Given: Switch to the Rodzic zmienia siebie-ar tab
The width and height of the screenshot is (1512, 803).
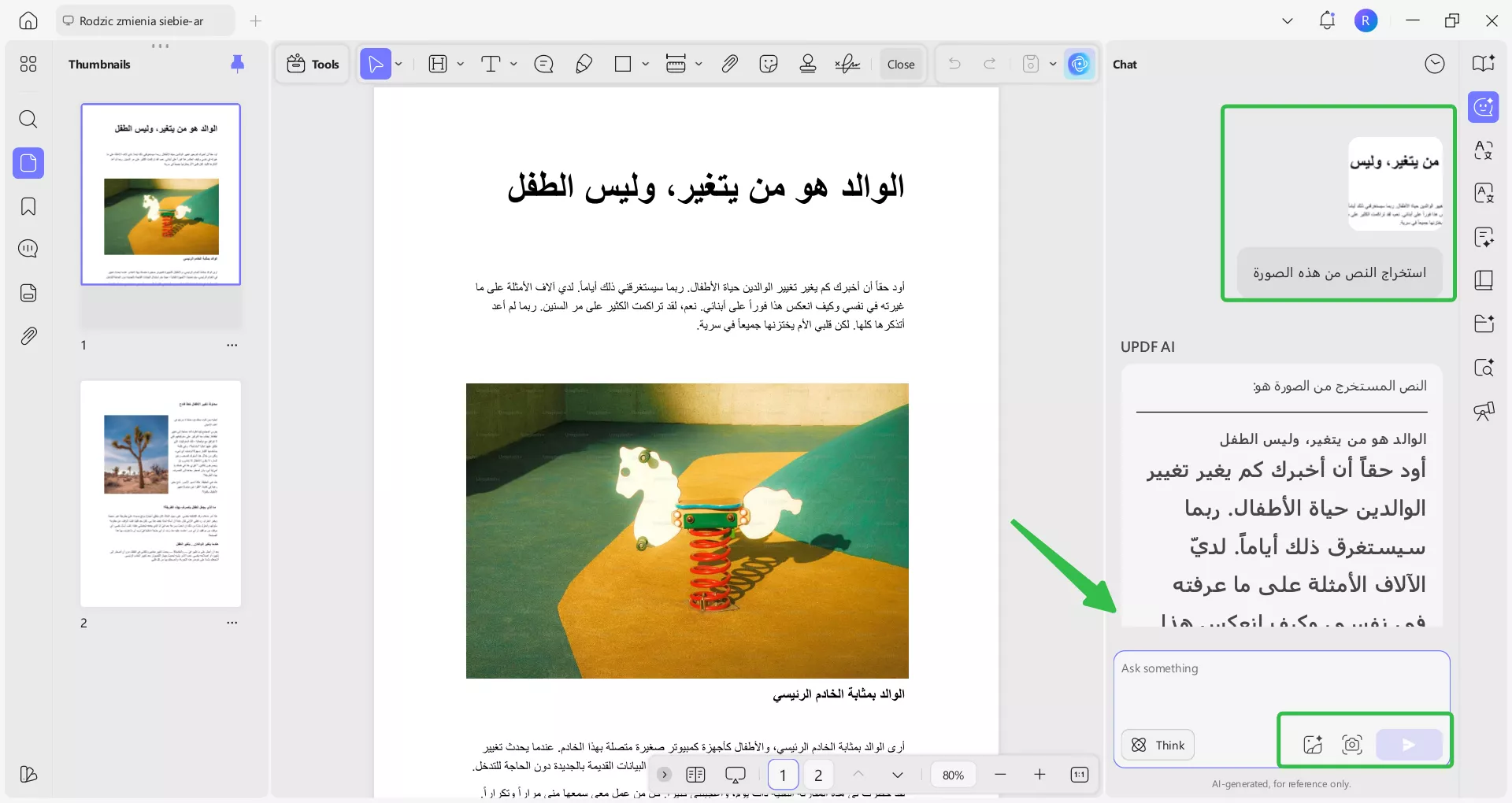Looking at the screenshot, I should pos(144,20).
